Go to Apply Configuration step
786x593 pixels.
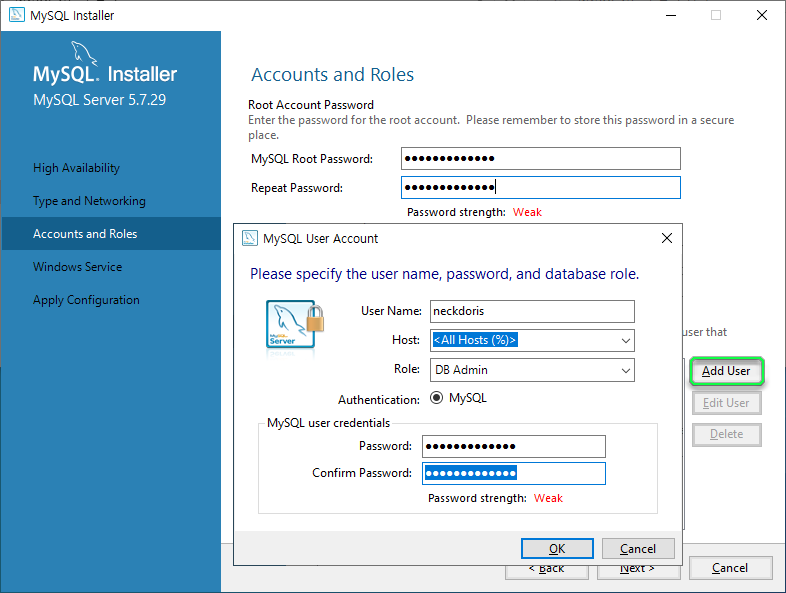(86, 300)
